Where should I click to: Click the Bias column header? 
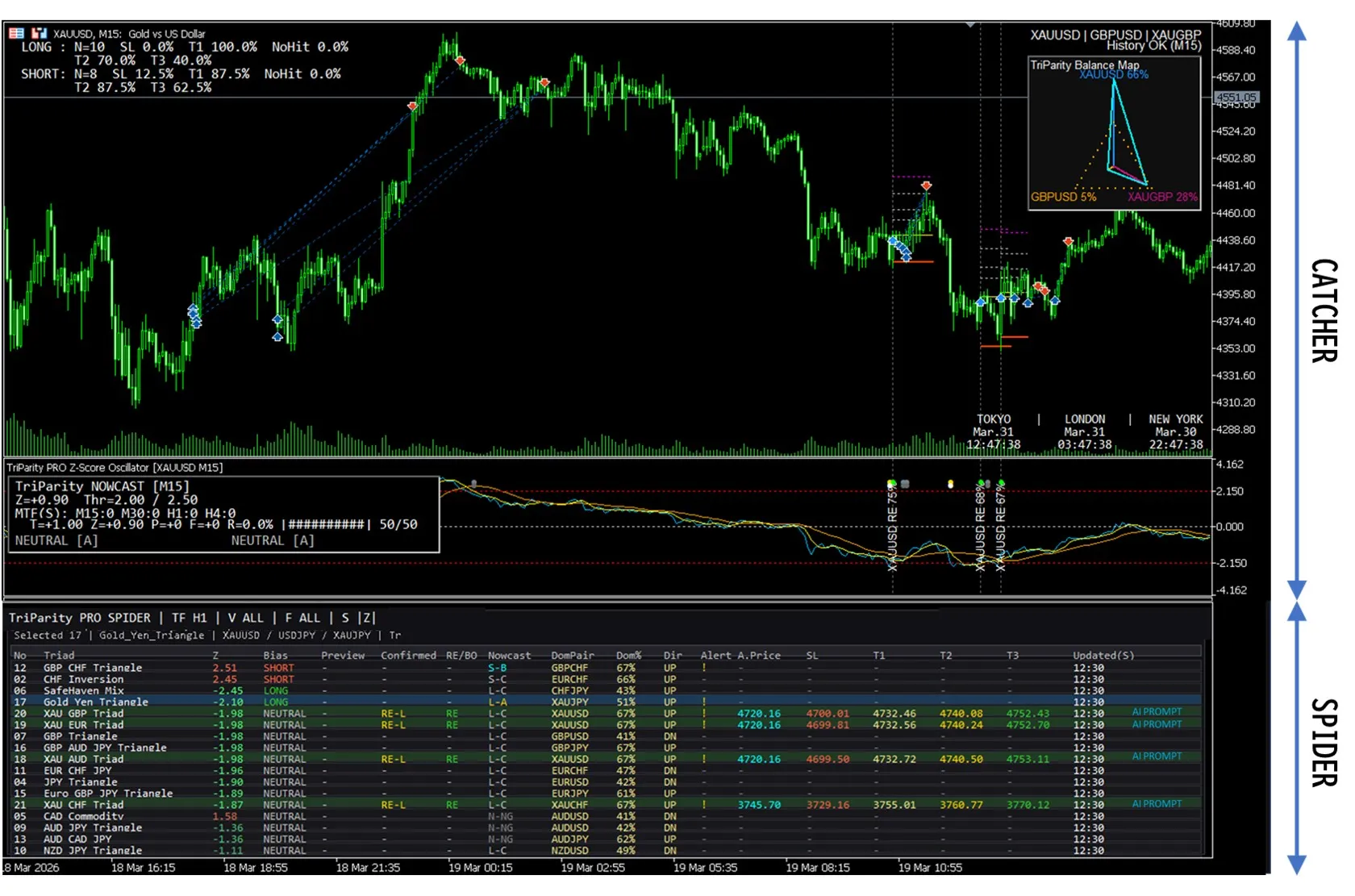[275, 656]
